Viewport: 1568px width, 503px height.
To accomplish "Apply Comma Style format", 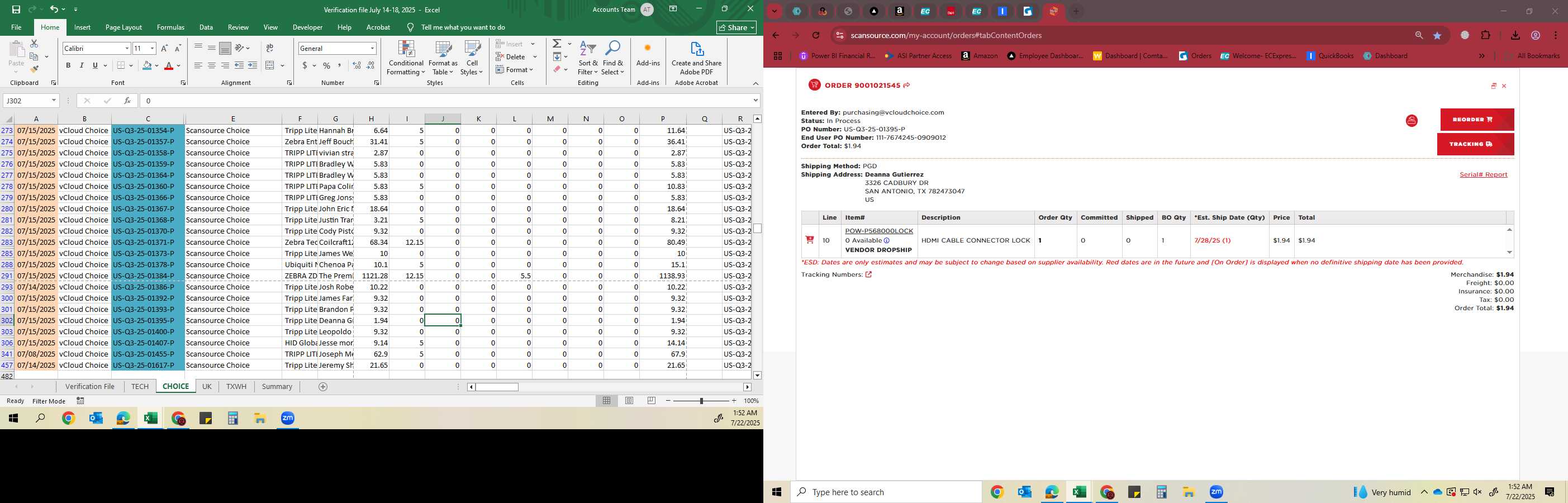I will pyautogui.click(x=340, y=65).
